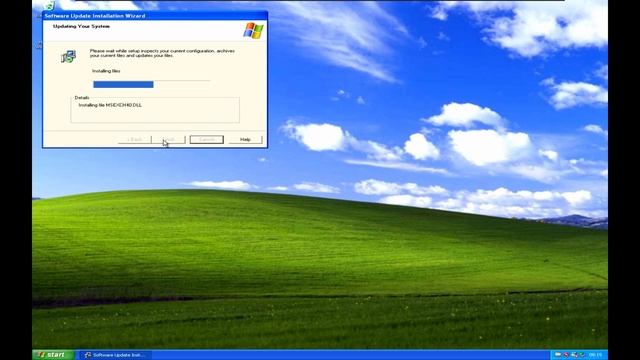The width and height of the screenshot is (640, 360).
Task: Click the leftmost icon in the system tray
Action: [x=558, y=355]
